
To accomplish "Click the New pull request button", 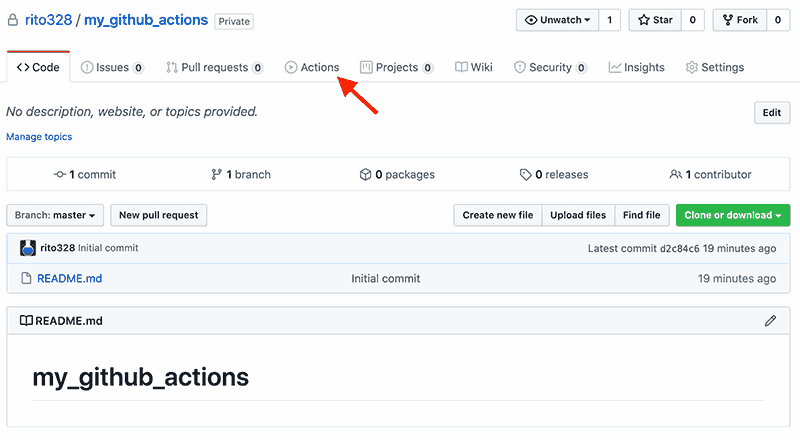I will tap(158, 215).
